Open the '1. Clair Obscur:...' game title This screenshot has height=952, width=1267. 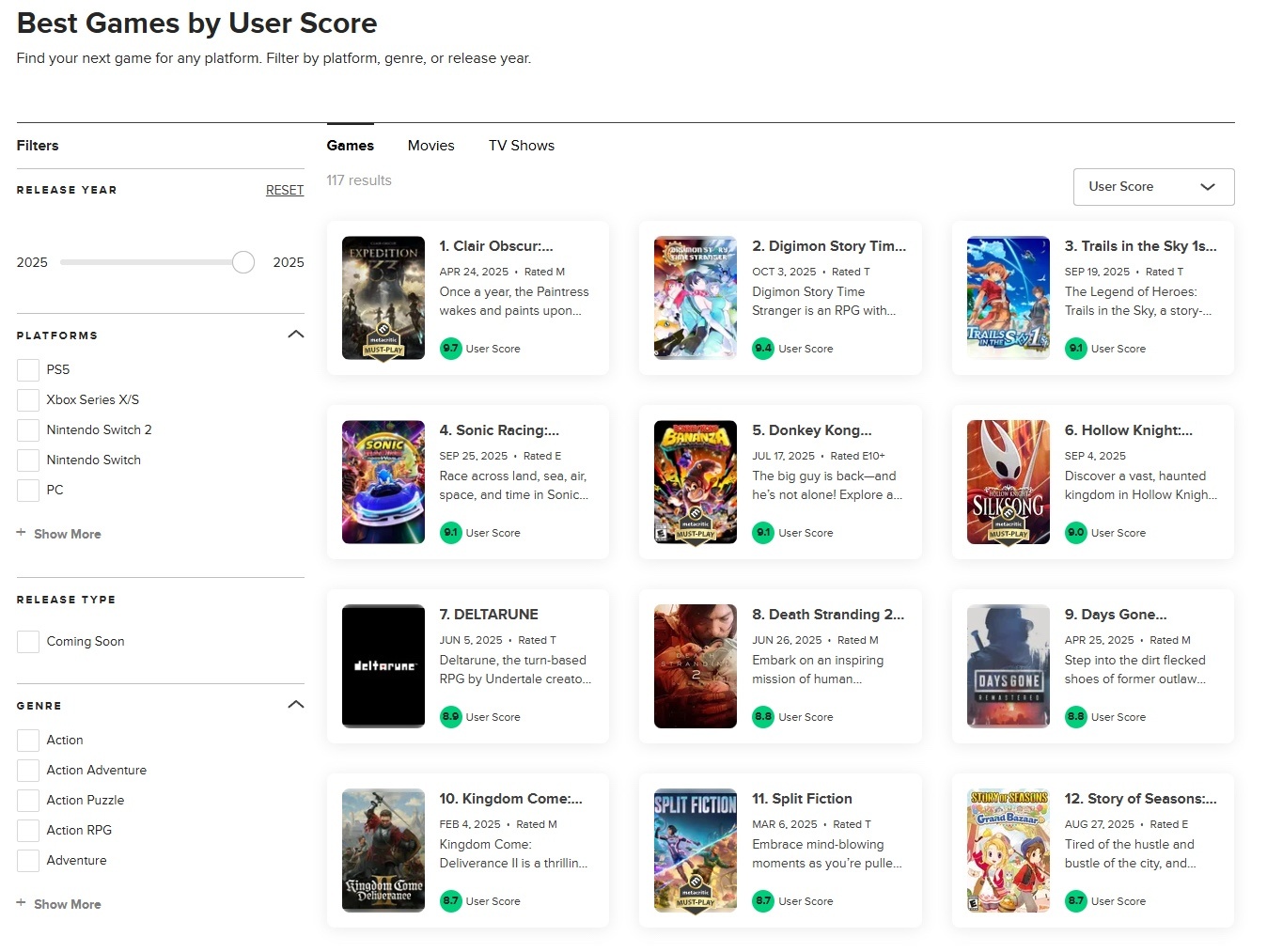click(x=496, y=246)
